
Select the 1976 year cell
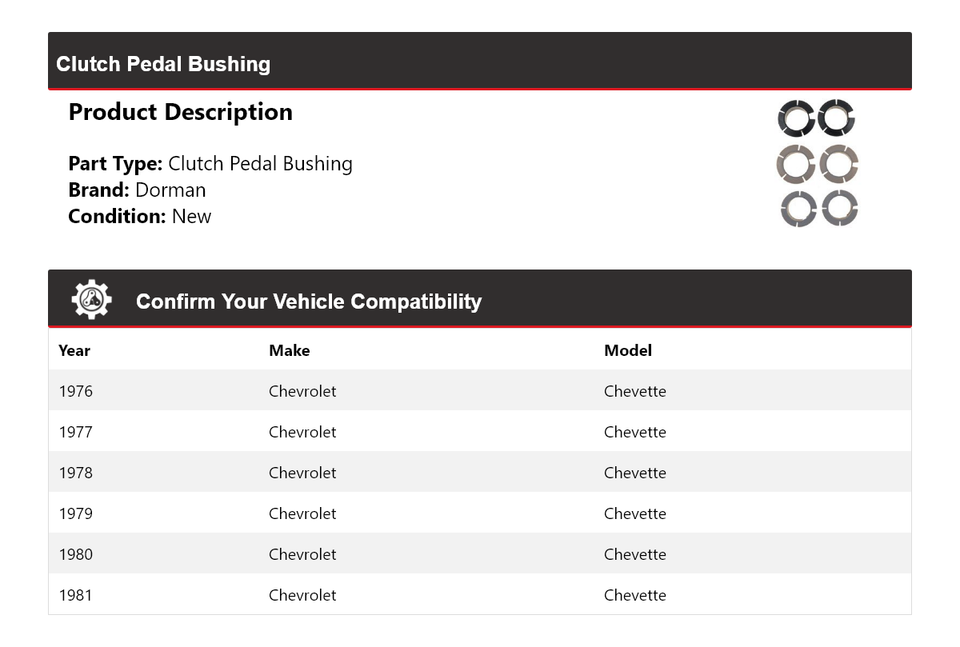coord(75,391)
